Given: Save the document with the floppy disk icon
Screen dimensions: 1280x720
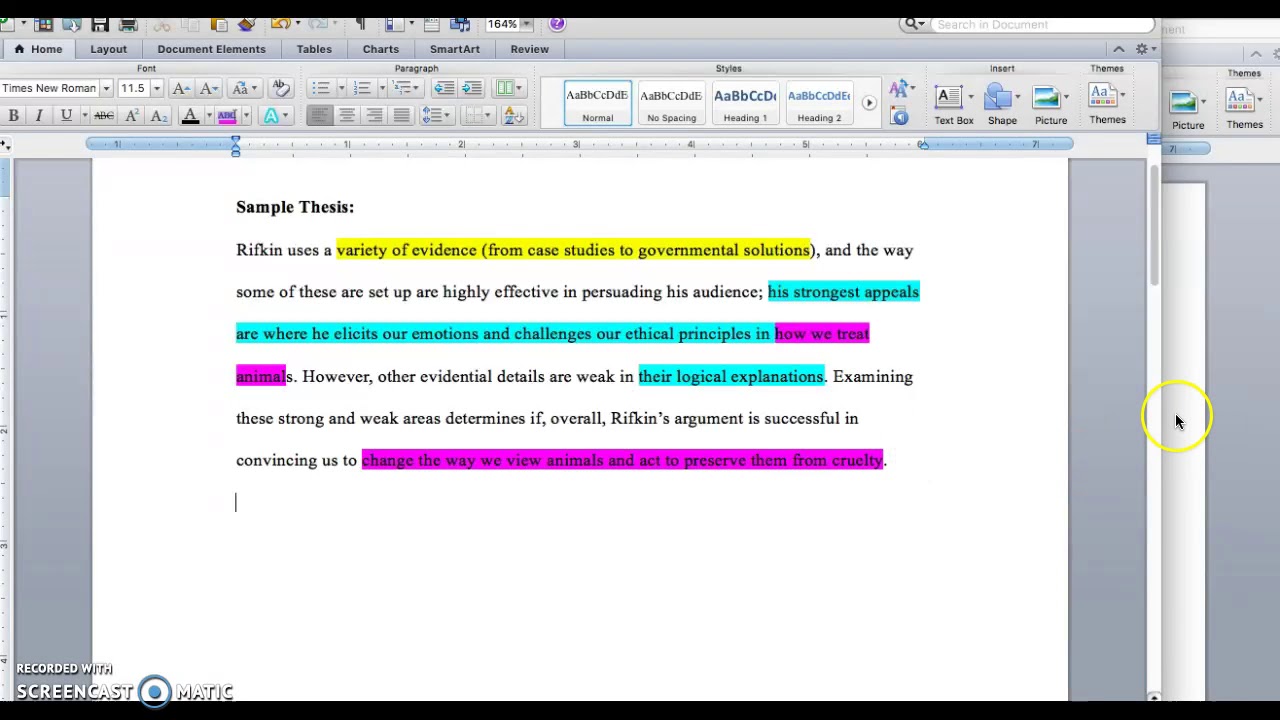Looking at the screenshot, I should click(x=99, y=24).
